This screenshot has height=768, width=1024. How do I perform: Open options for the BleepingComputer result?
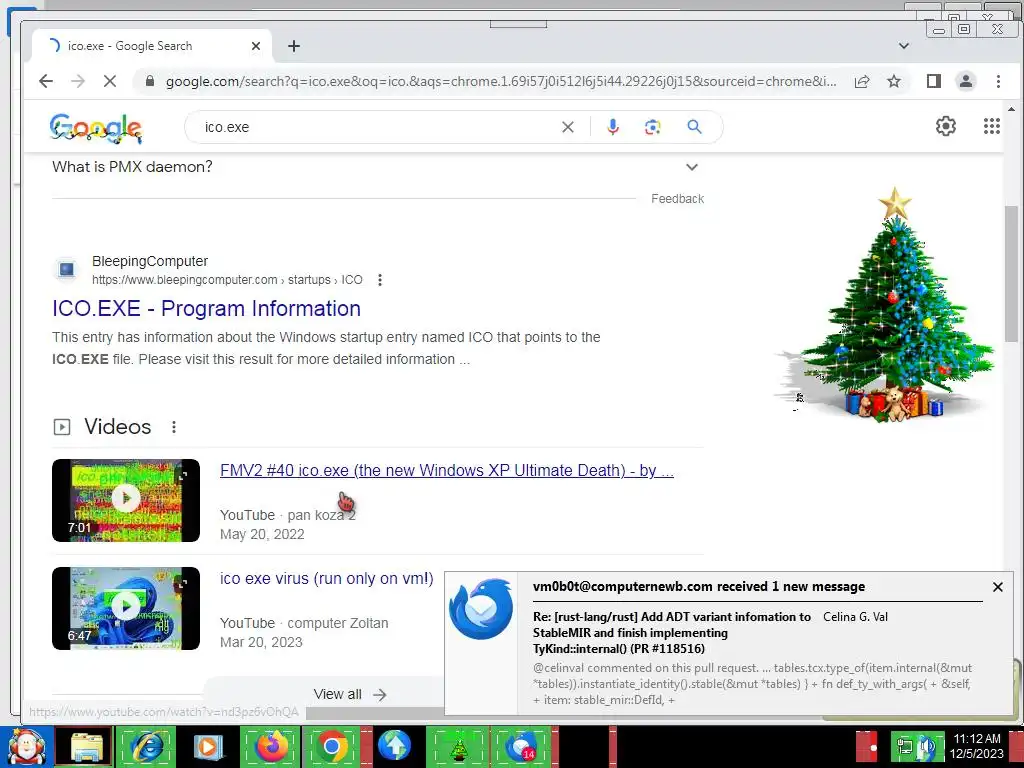pos(380,280)
